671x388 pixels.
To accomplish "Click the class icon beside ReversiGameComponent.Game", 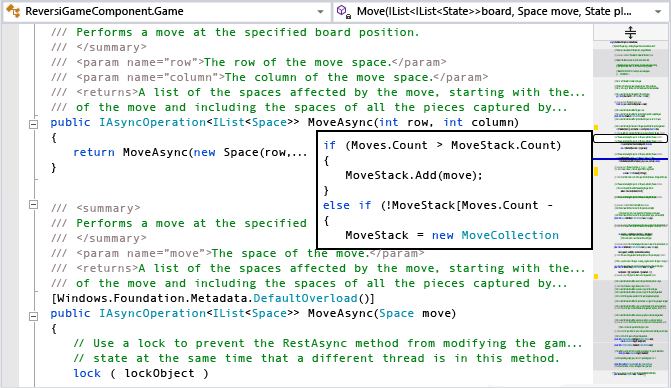I will pyautogui.click(x=13, y=11).
